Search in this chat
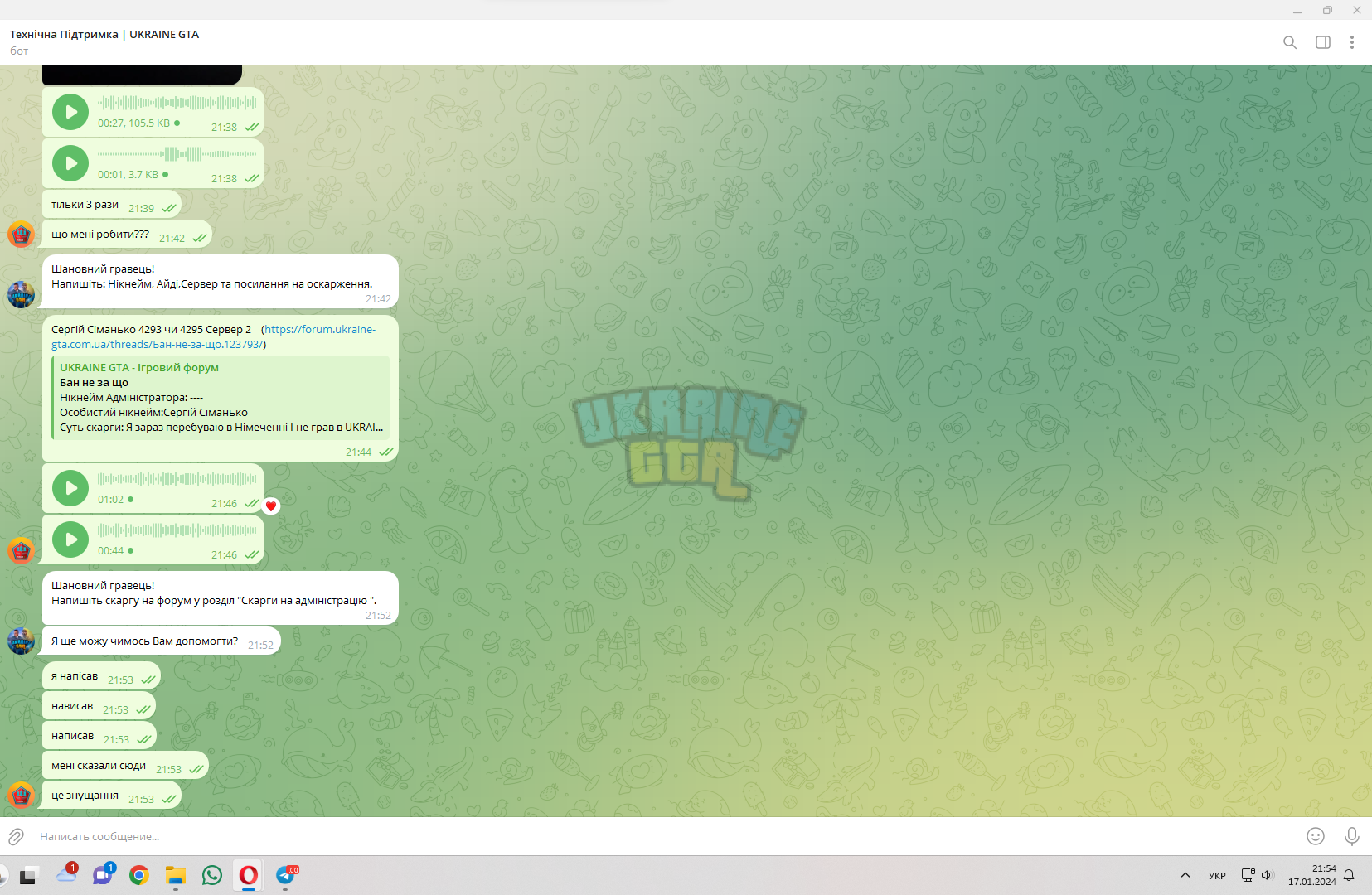Screen dimensions: 1372x895 coord(1290,42)
